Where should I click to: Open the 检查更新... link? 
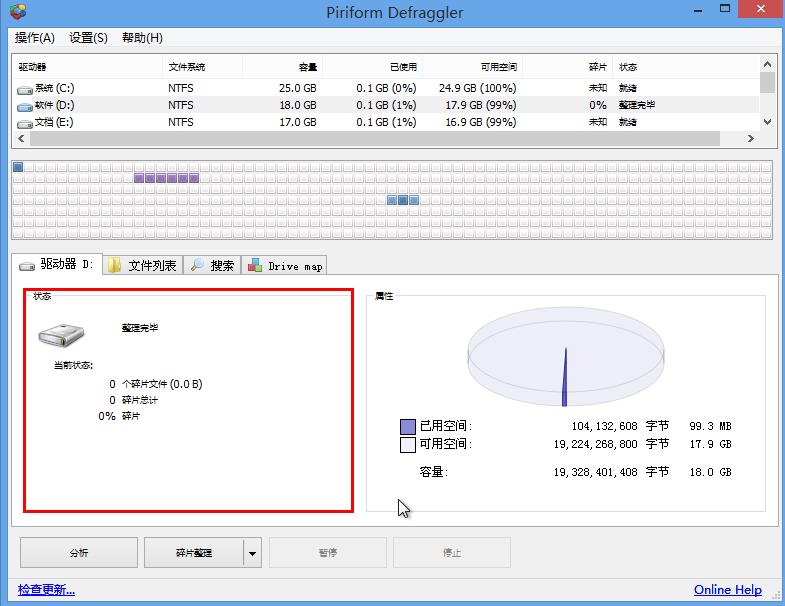[46, 589]
